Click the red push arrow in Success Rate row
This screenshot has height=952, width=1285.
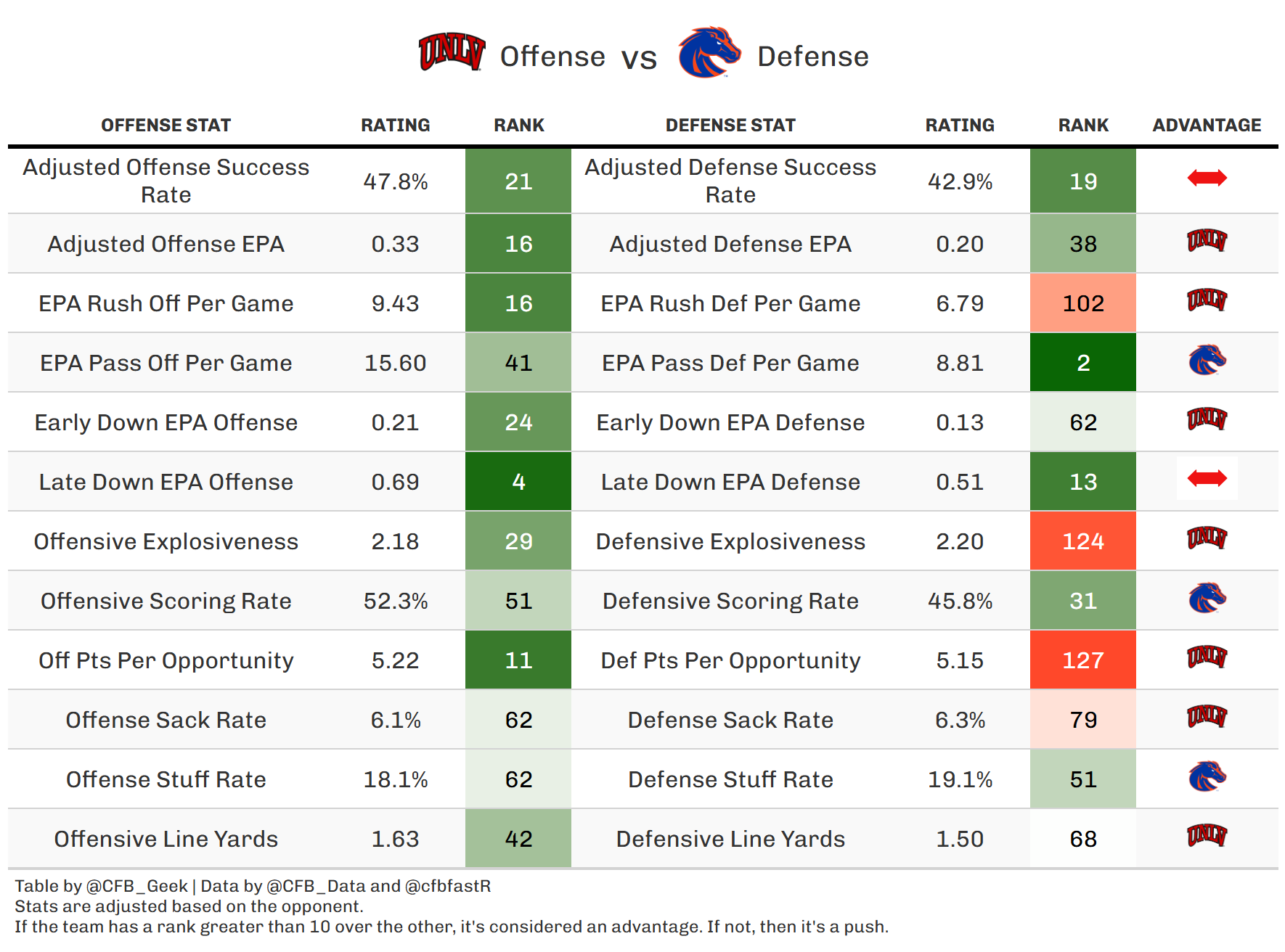pos(1207,178)
